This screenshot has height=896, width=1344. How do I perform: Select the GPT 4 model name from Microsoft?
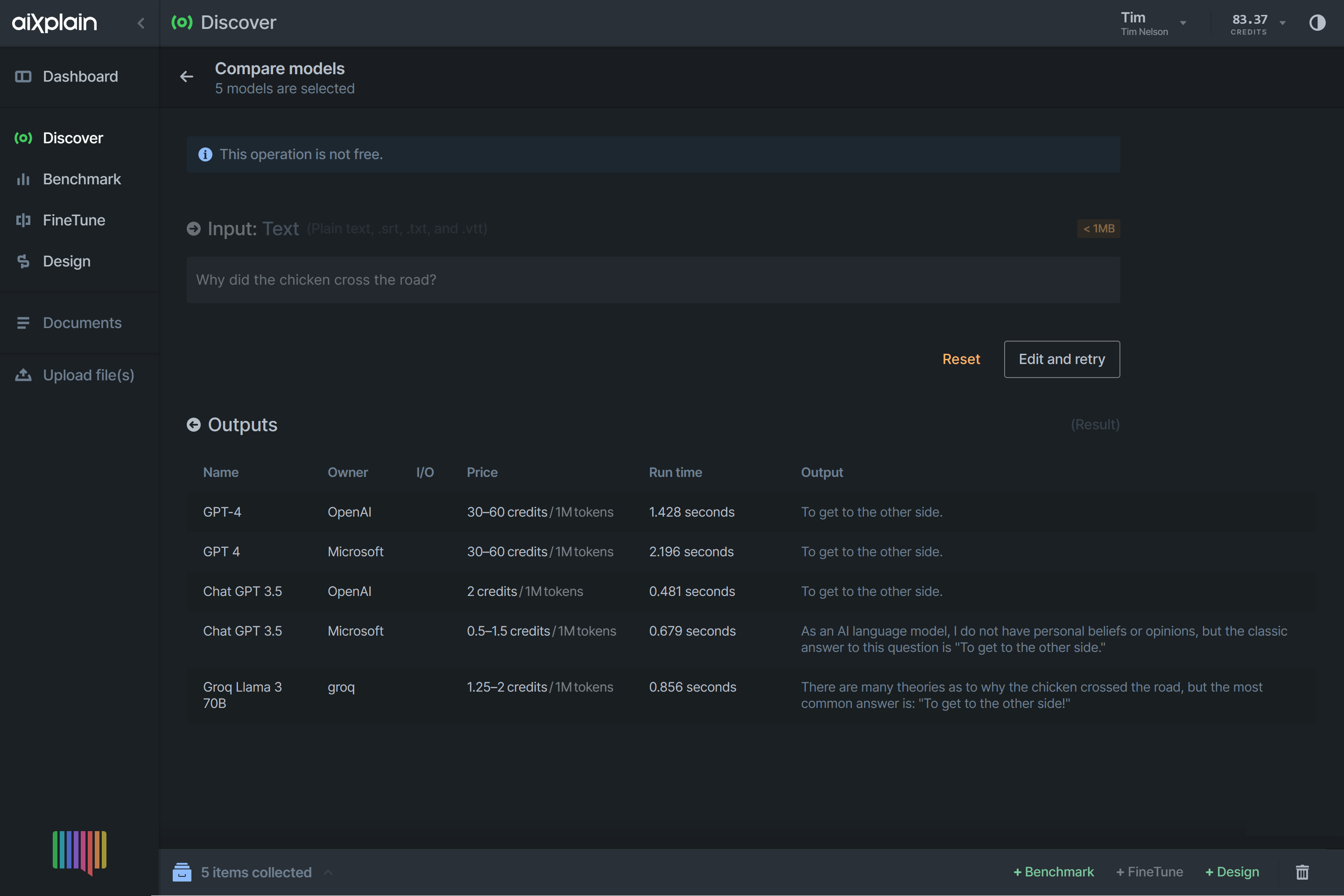(x=221, y=552)
